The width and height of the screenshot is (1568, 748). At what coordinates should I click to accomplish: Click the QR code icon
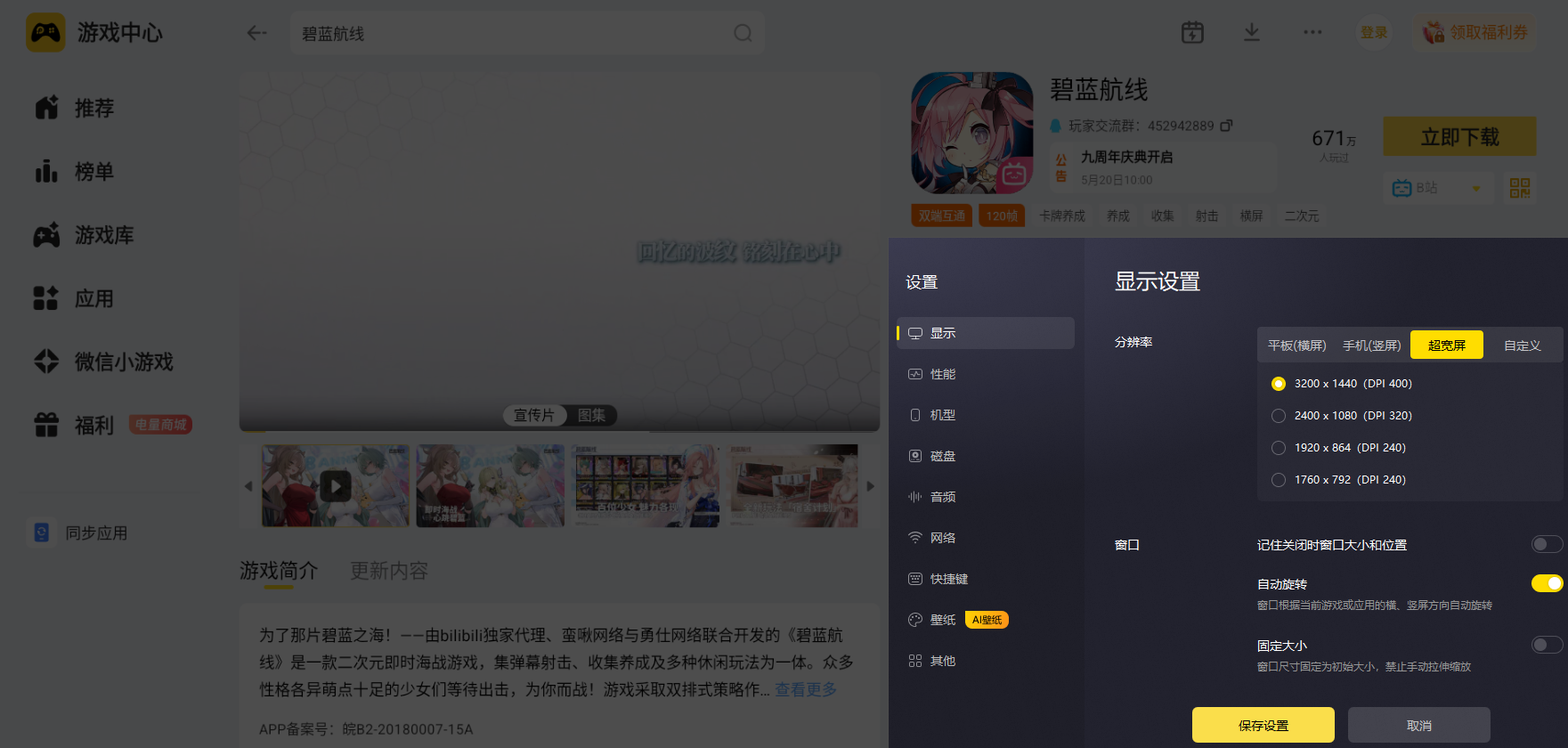coord(1520,188)
